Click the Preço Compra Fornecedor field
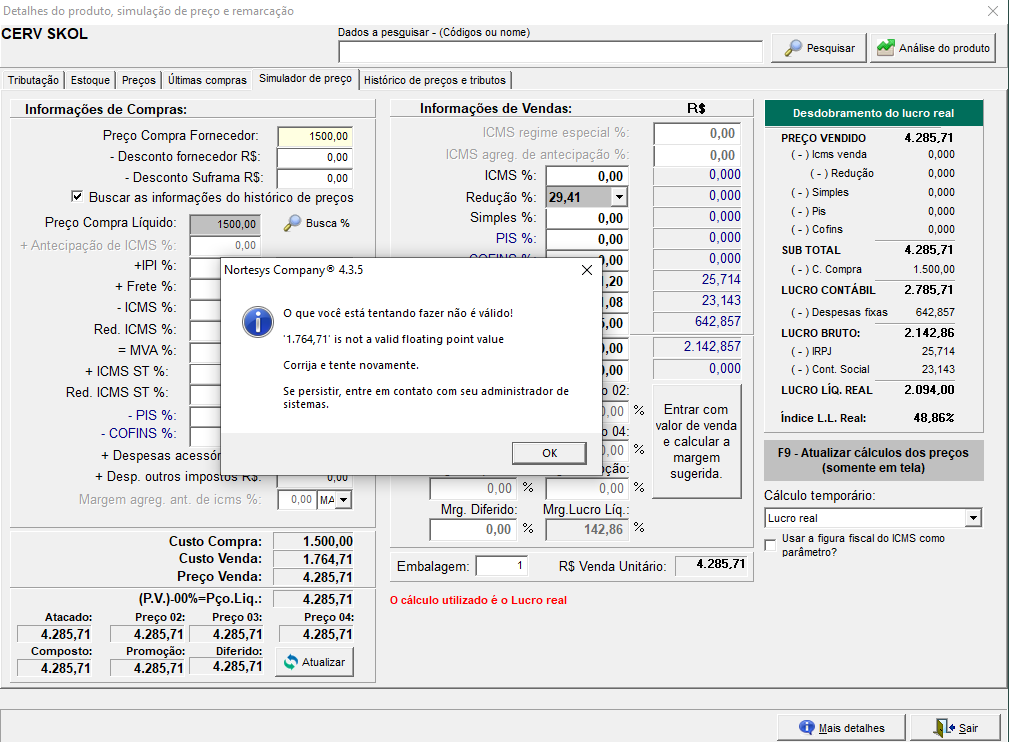Screen dimensions: 1009x742 [314, 136]
